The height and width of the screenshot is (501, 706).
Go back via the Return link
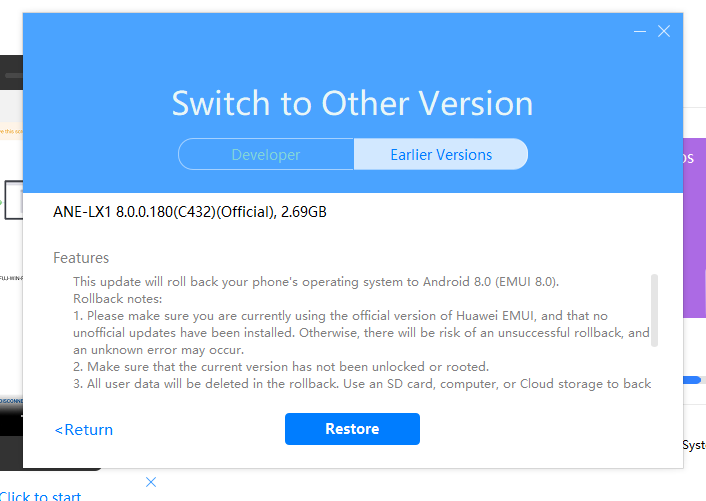pos(84,430)
